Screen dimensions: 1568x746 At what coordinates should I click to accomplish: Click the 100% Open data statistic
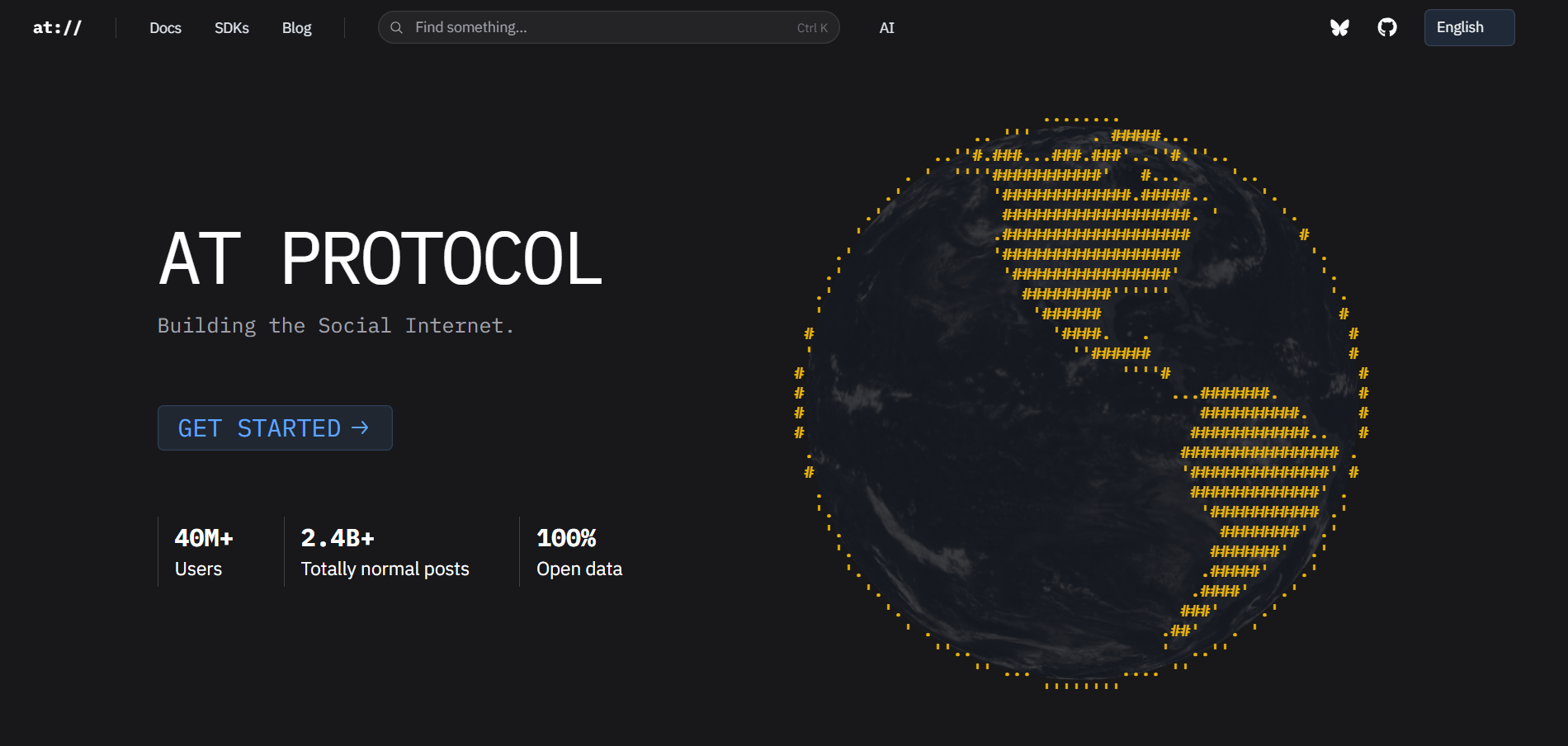579,552
